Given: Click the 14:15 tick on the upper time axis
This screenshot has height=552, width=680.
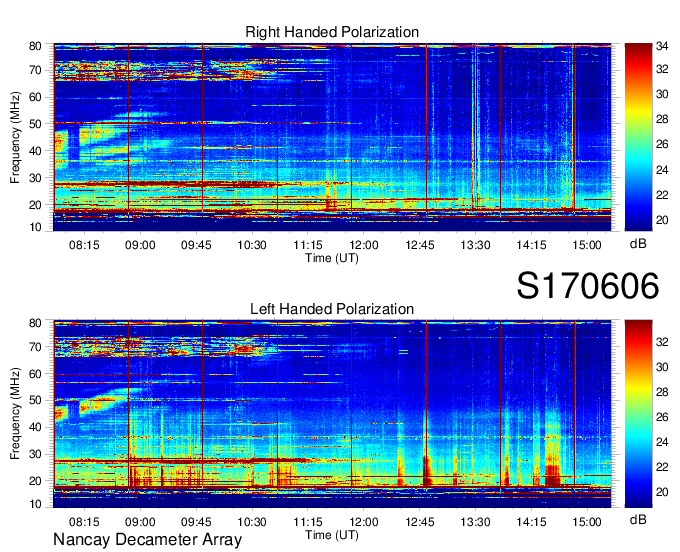Looking at the screenshot, I should tap(531, 245).
